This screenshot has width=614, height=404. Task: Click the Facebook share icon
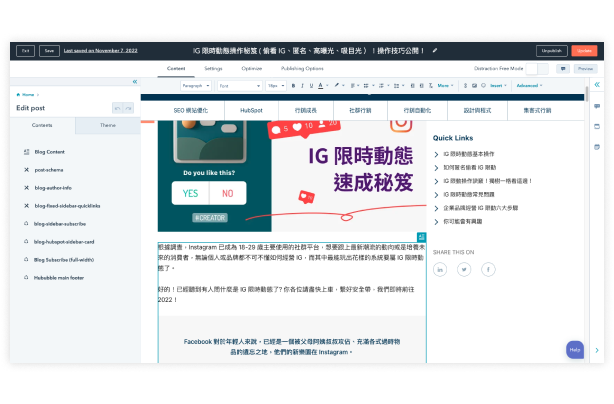click(x=488, y=270)
